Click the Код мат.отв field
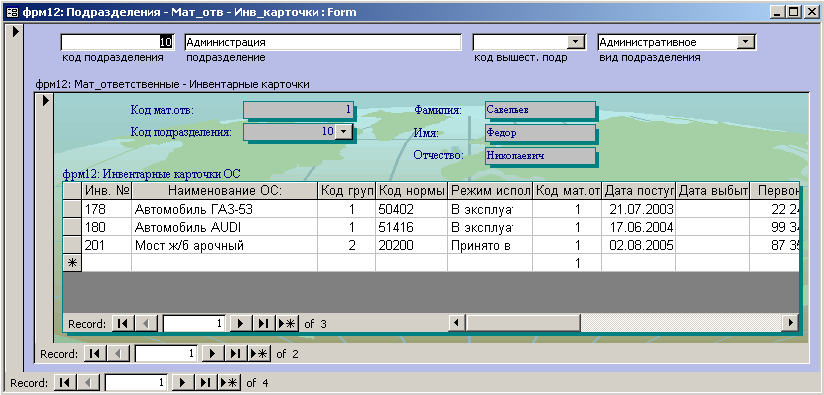 pos(298,110)
